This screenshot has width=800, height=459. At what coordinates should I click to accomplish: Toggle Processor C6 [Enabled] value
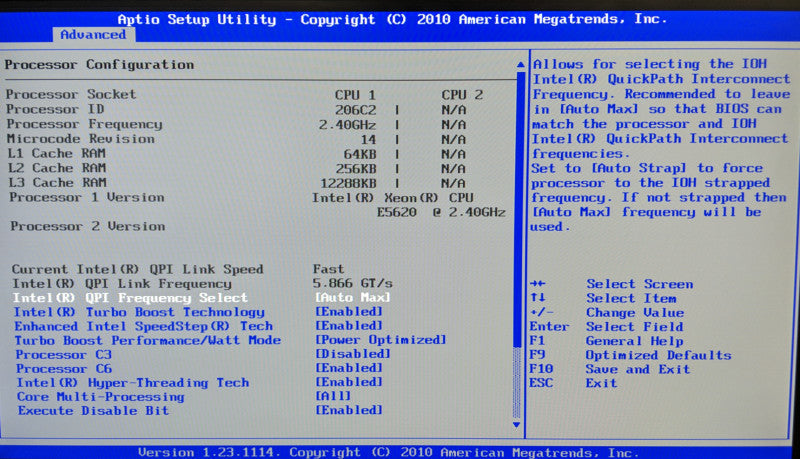tap(349, 368)
